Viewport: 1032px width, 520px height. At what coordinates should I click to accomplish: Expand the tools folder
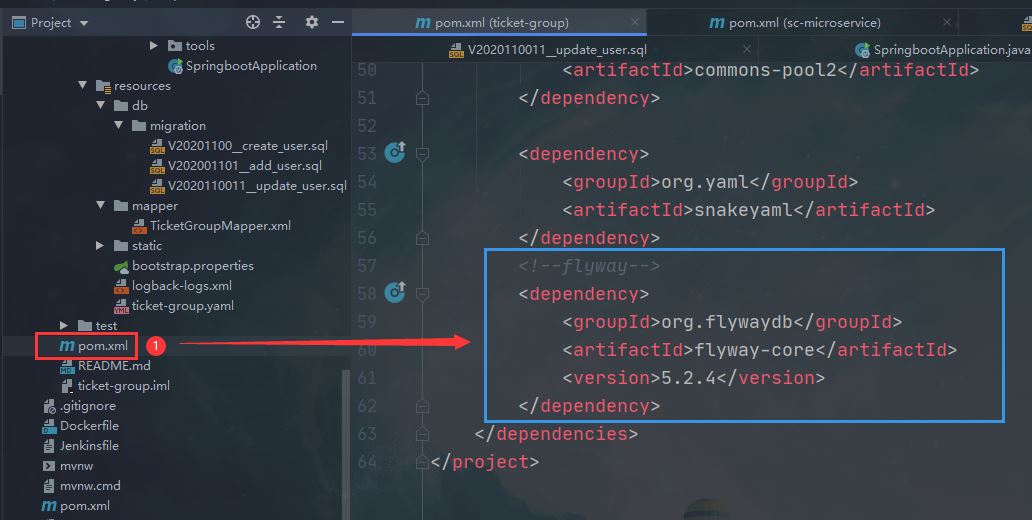coord(153,45)
